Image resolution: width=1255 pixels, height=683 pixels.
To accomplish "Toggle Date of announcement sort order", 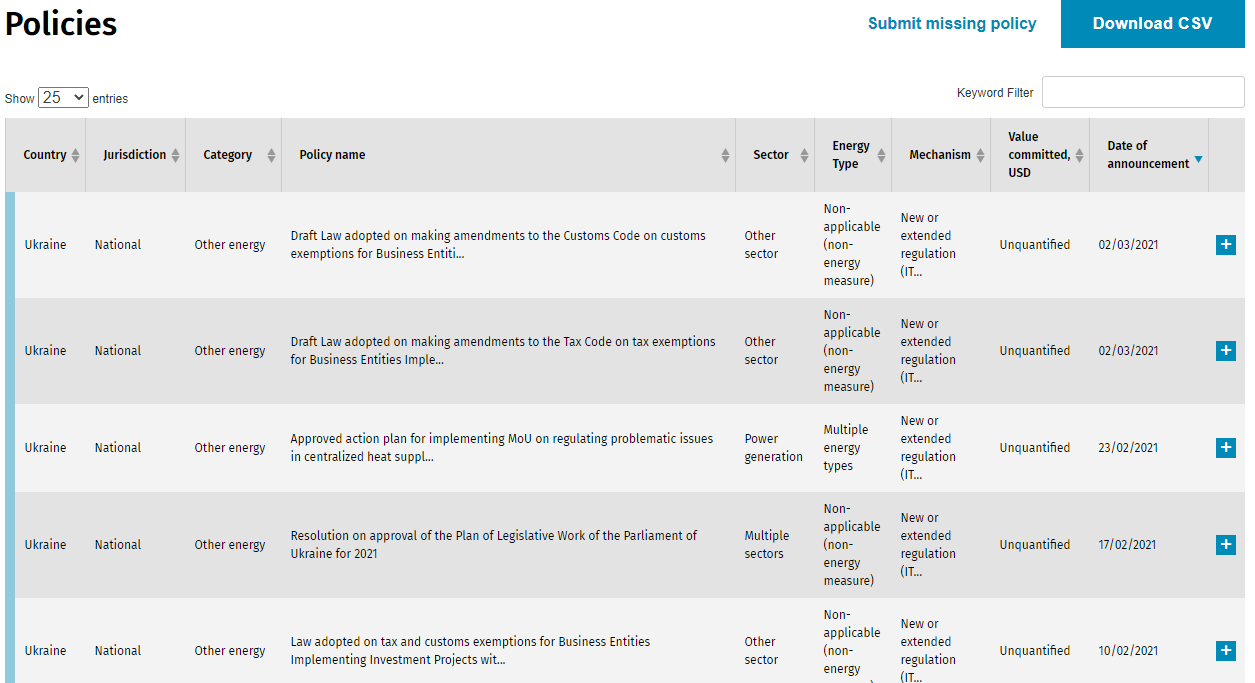I will click(x=1198, y=160).
